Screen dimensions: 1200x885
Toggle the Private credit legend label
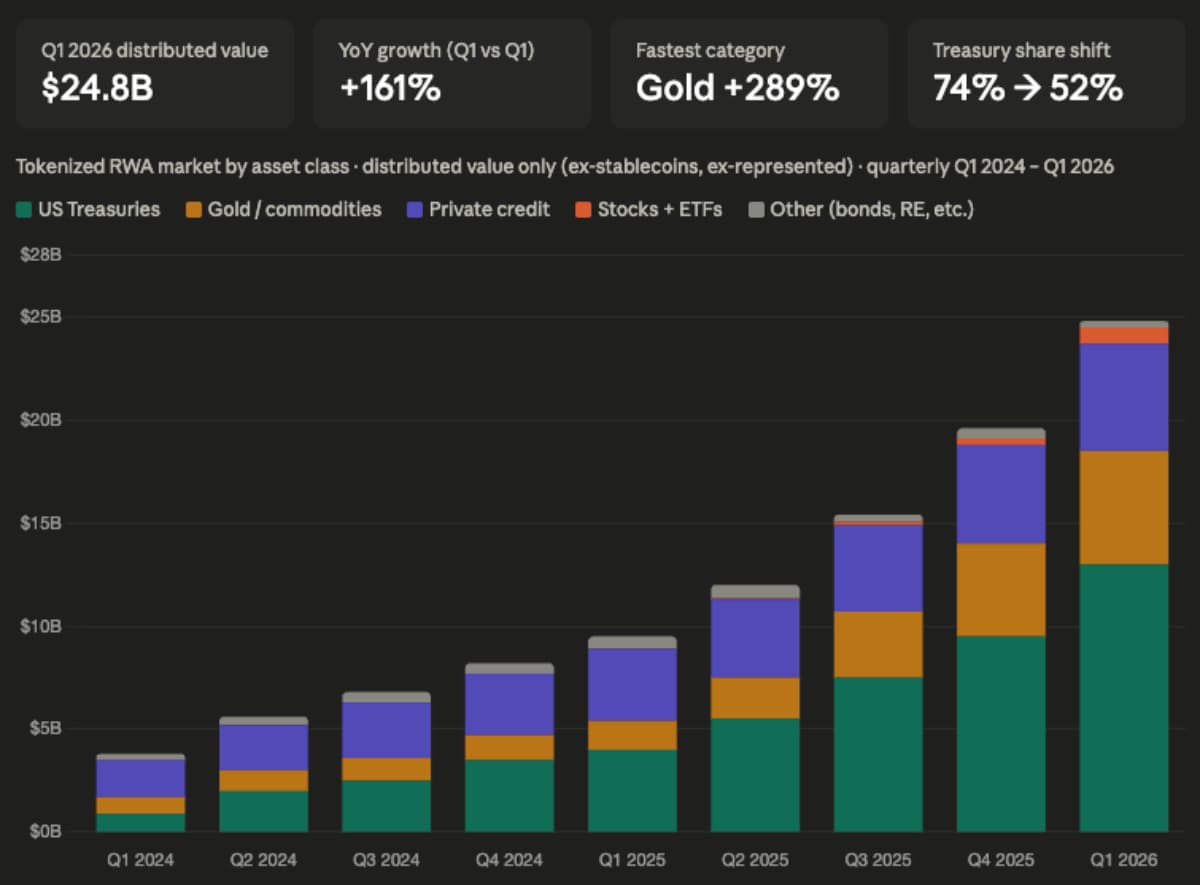coord(490,210)
